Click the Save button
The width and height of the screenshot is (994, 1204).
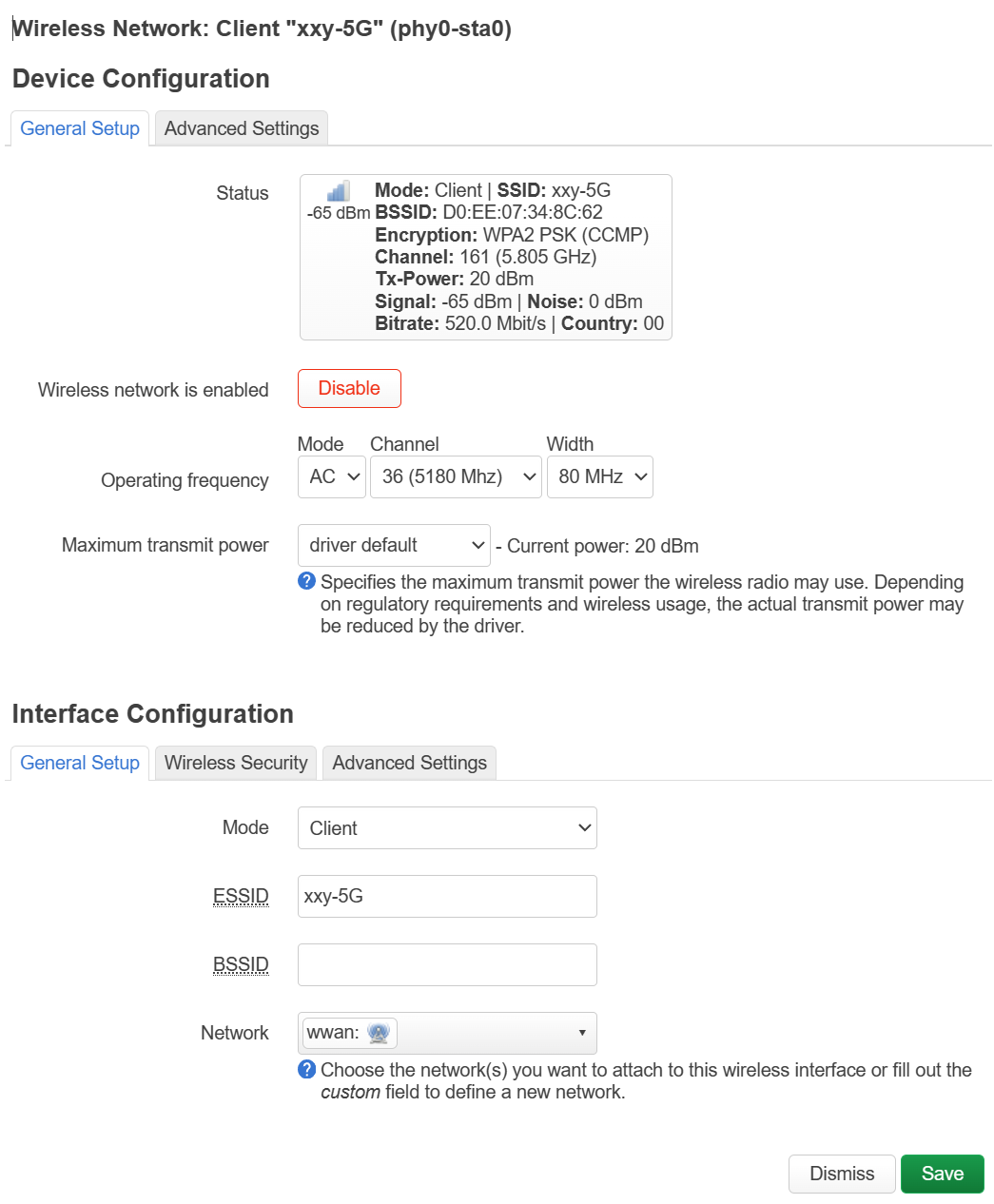tap(942, 1174)
